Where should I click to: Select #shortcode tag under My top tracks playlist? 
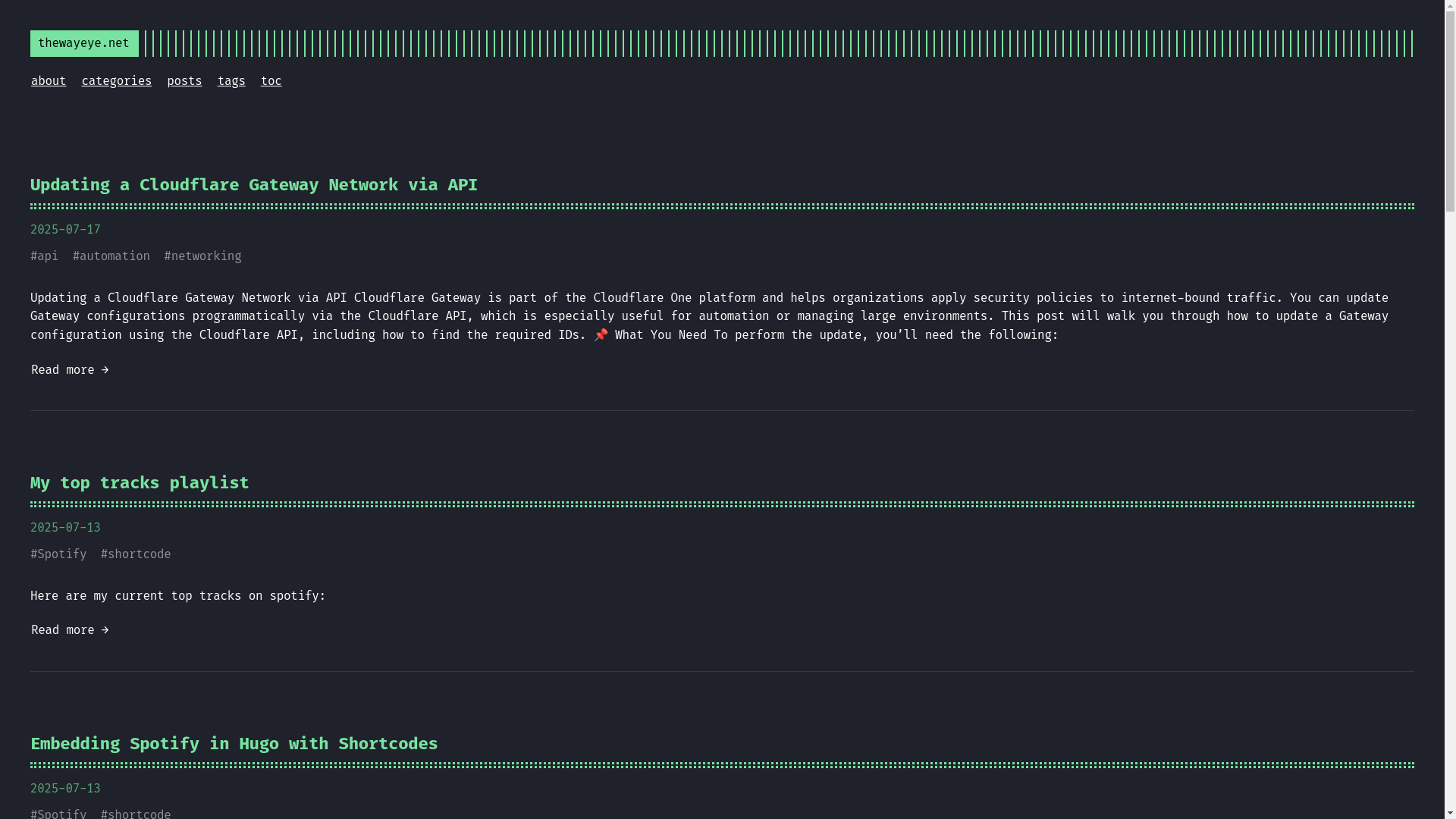[x=136, y=554]
